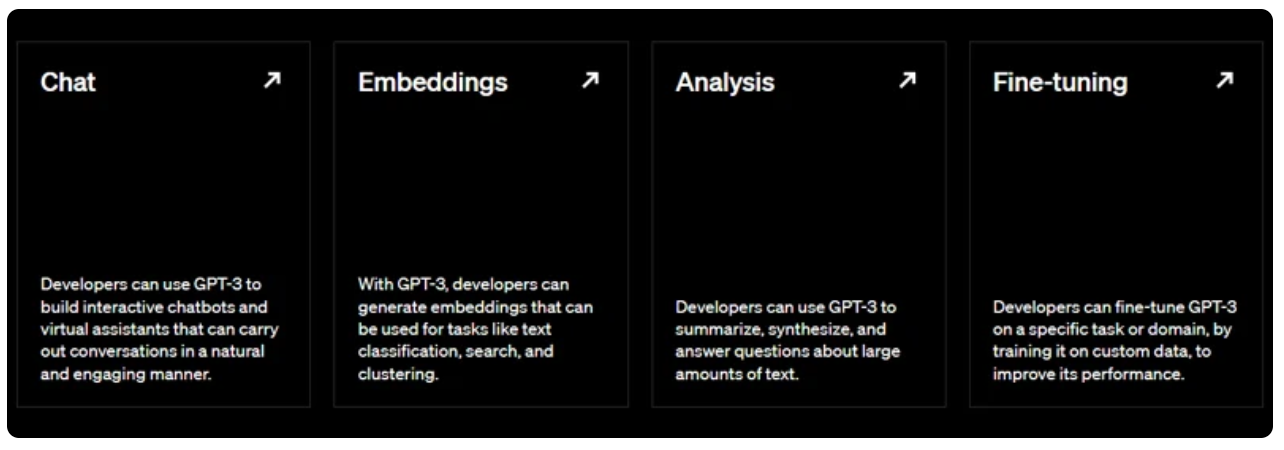Click the Analysis description about summarizing text

788,340
